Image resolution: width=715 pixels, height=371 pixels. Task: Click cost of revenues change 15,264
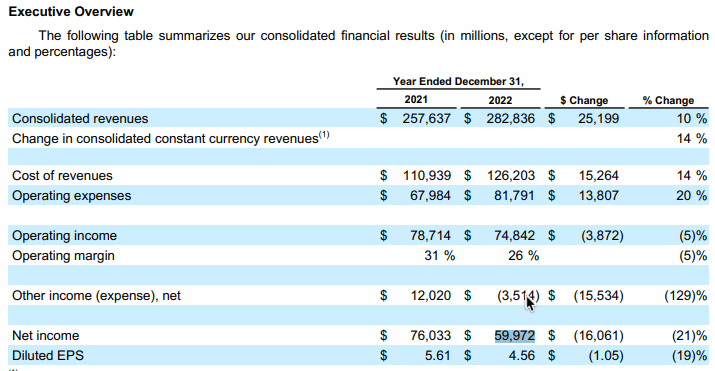pyautogui.click(x=599, y=175)
